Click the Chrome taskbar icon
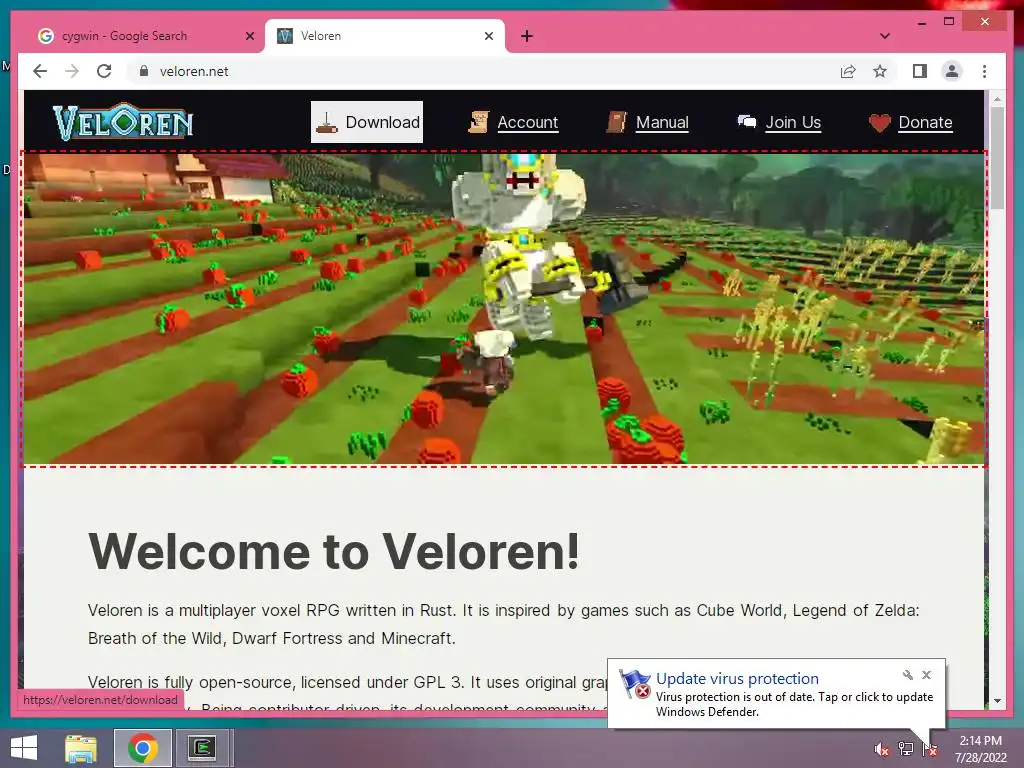1024x768 pixels. [x=142, y=748]
